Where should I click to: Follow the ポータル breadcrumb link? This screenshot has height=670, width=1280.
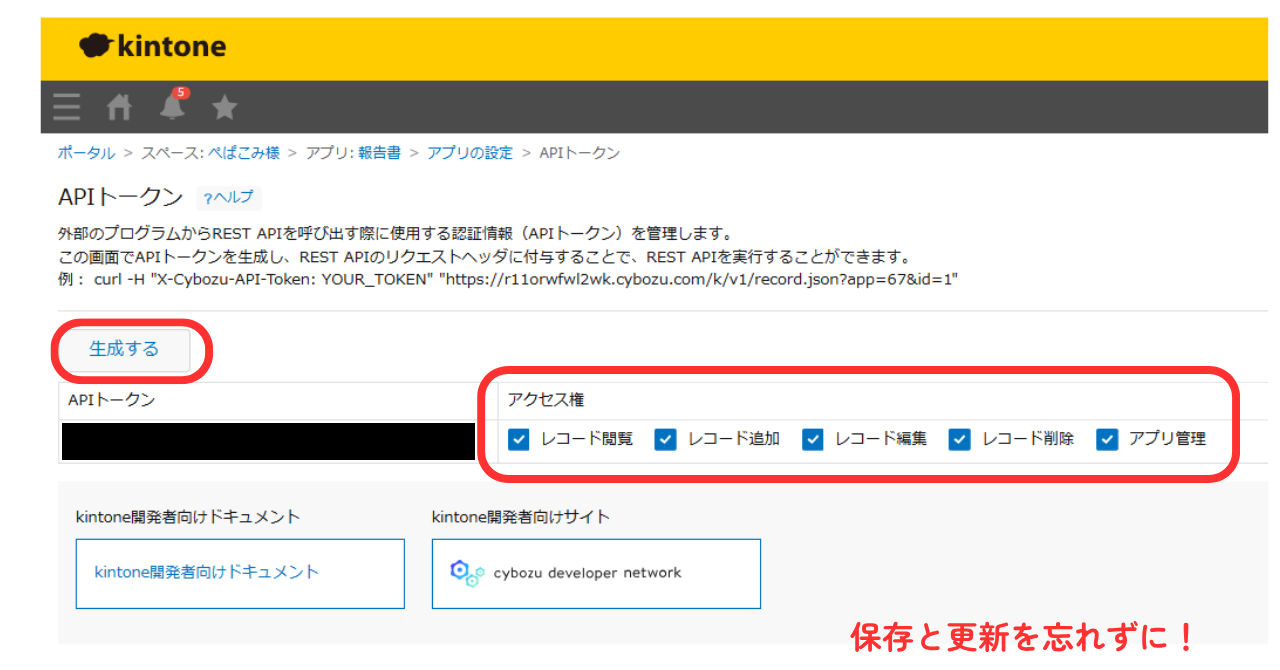click(87, 153)
